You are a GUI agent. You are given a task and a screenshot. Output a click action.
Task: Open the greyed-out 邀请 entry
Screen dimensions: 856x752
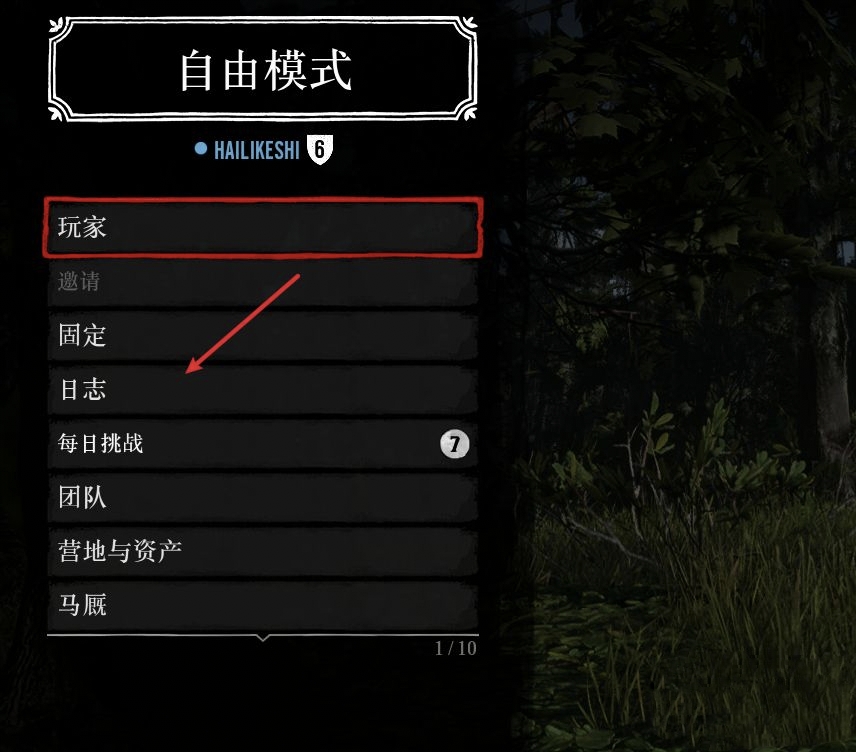pyautogui.click(x=263, y=282)
